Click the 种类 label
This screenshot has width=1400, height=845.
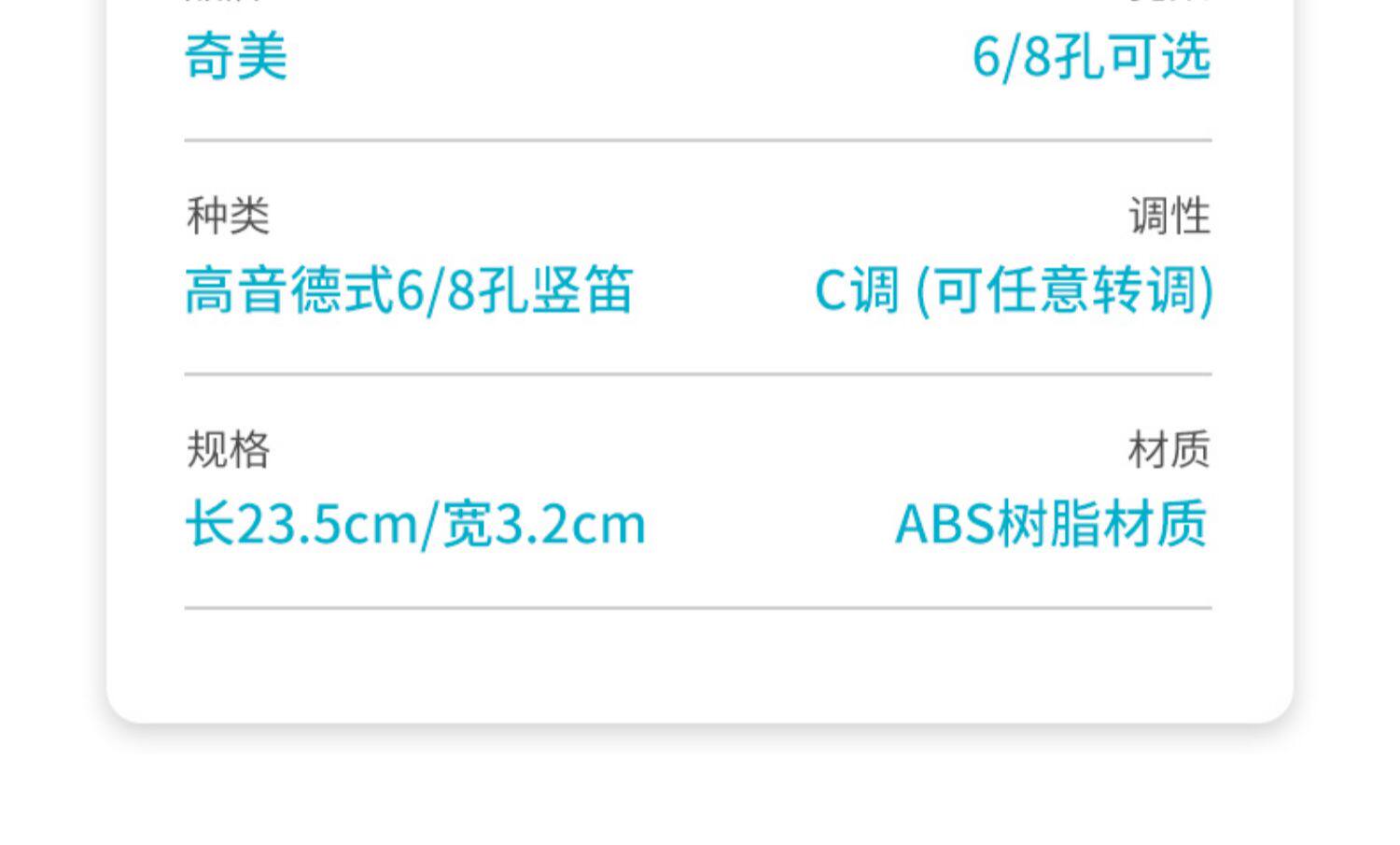228,217
